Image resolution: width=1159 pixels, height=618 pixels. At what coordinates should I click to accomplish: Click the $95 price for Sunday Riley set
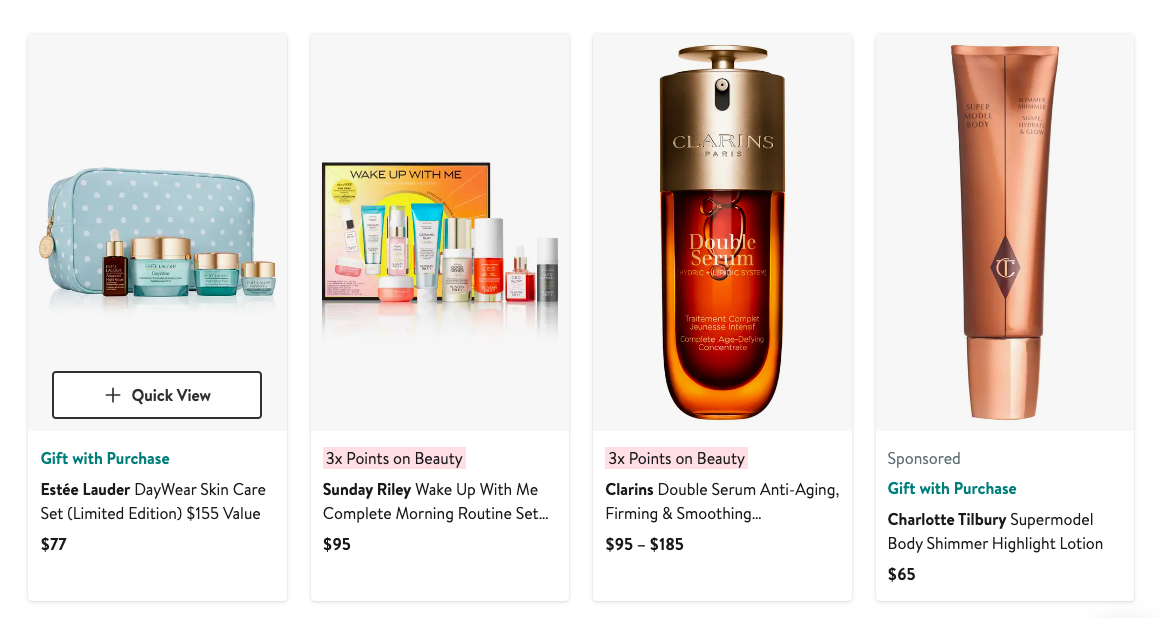(x=337, y=544)
